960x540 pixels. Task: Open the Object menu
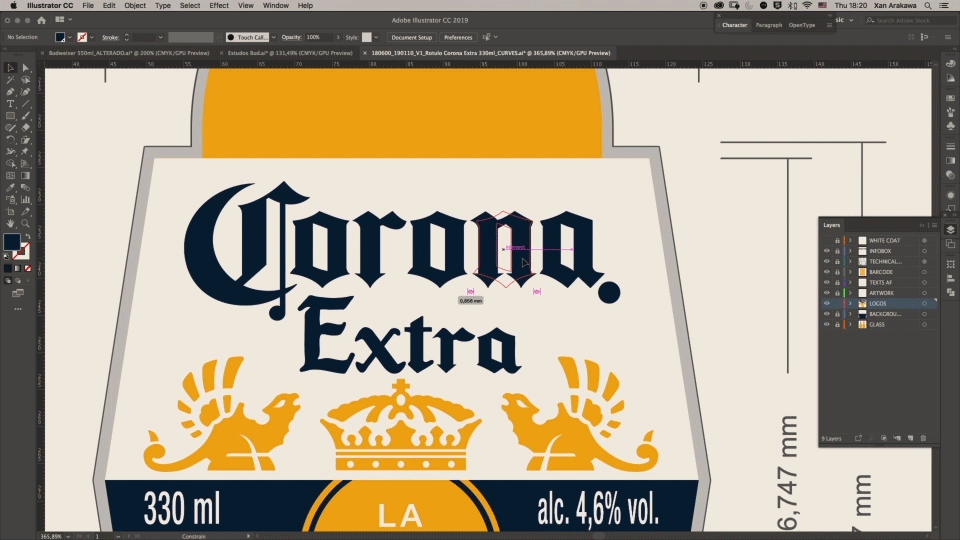(x=135, y=6)
